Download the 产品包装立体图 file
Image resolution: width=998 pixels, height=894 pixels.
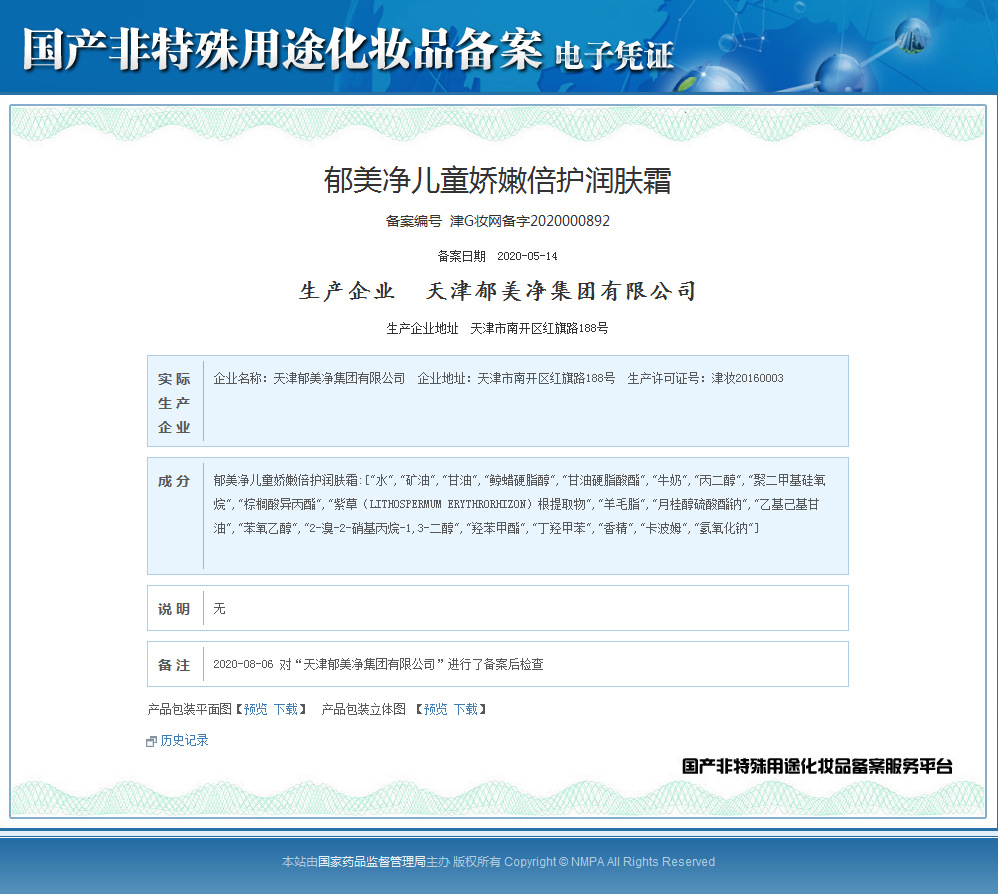[x=465, y=709]
